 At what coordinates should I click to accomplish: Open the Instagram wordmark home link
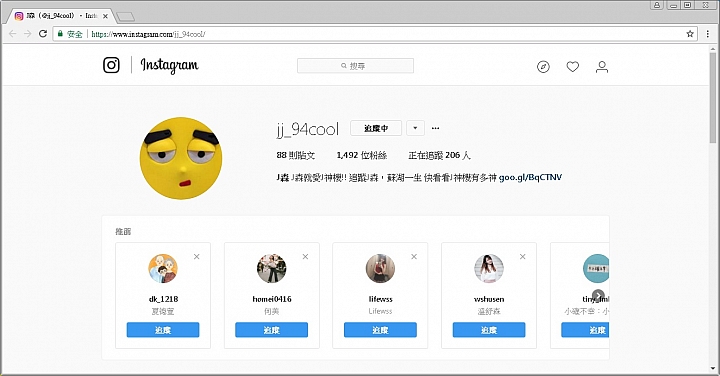(x=169, y=66)
